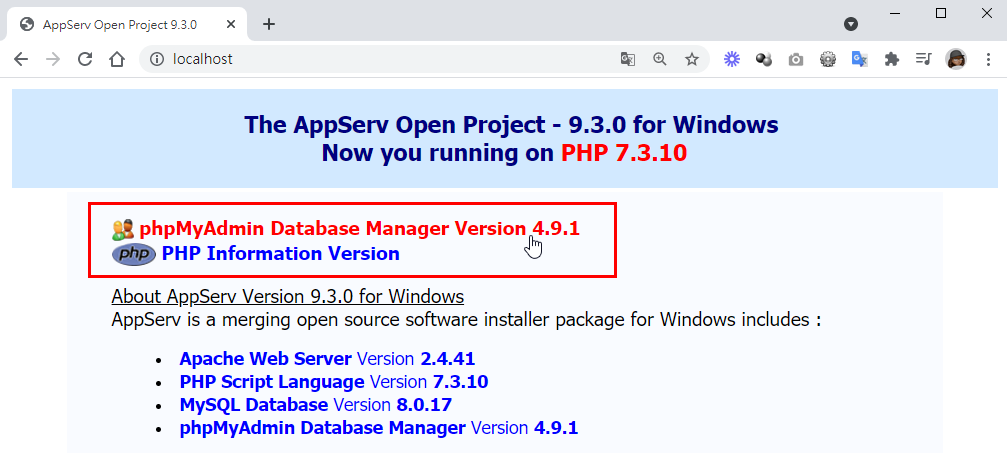Click the purple starburst extension icon
The image size is (1007, 453).
(x=732, y=59)
